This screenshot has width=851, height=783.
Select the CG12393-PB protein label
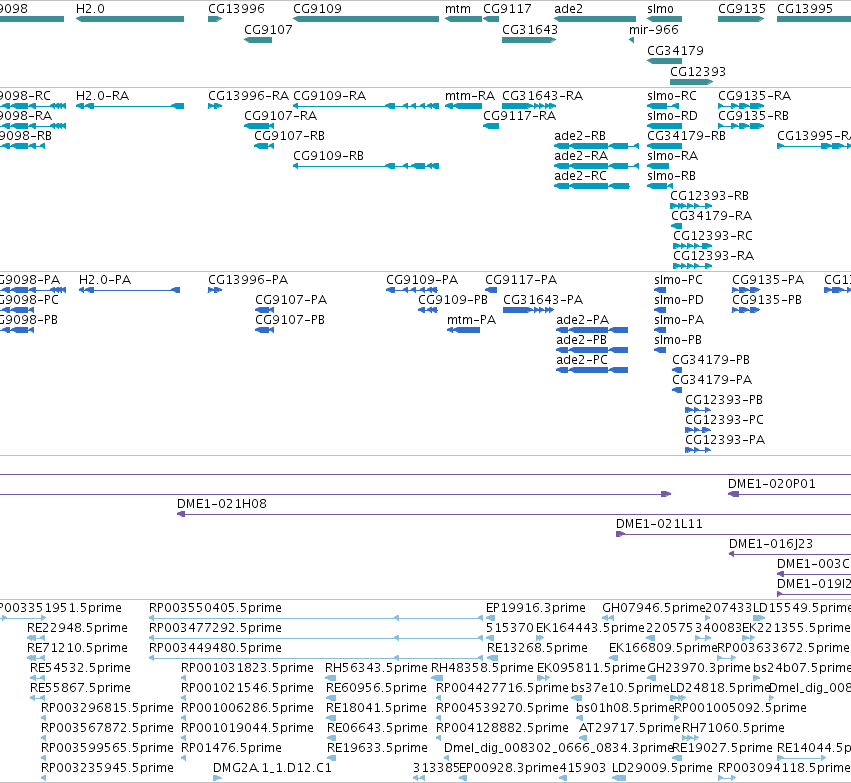724,400
